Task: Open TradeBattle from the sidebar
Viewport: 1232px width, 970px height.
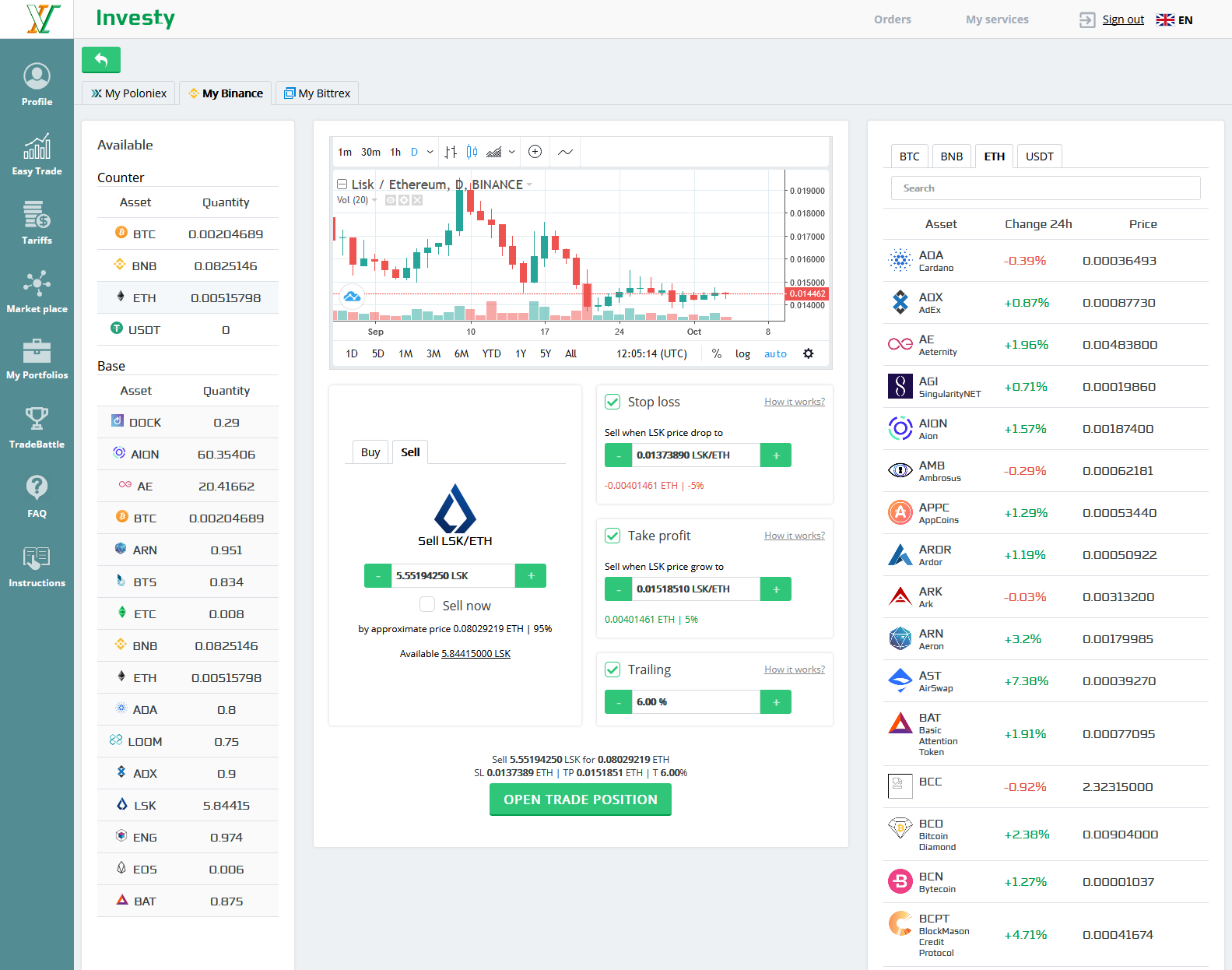Action: (x=37, y=427)
